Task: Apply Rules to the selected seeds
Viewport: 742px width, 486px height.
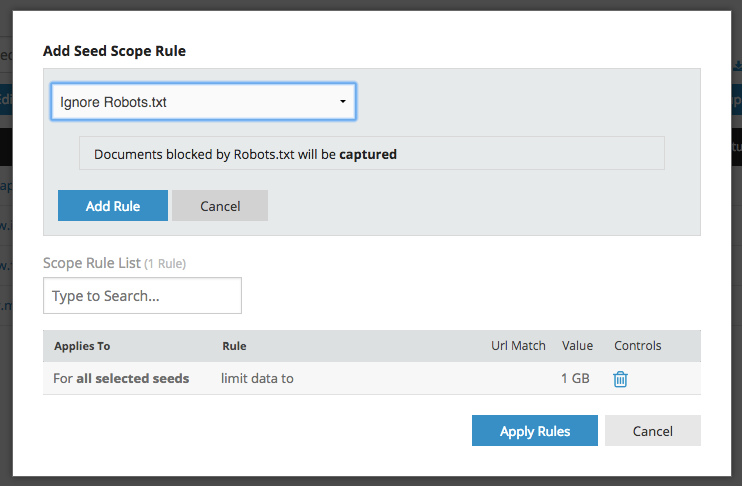Action: 534,431
